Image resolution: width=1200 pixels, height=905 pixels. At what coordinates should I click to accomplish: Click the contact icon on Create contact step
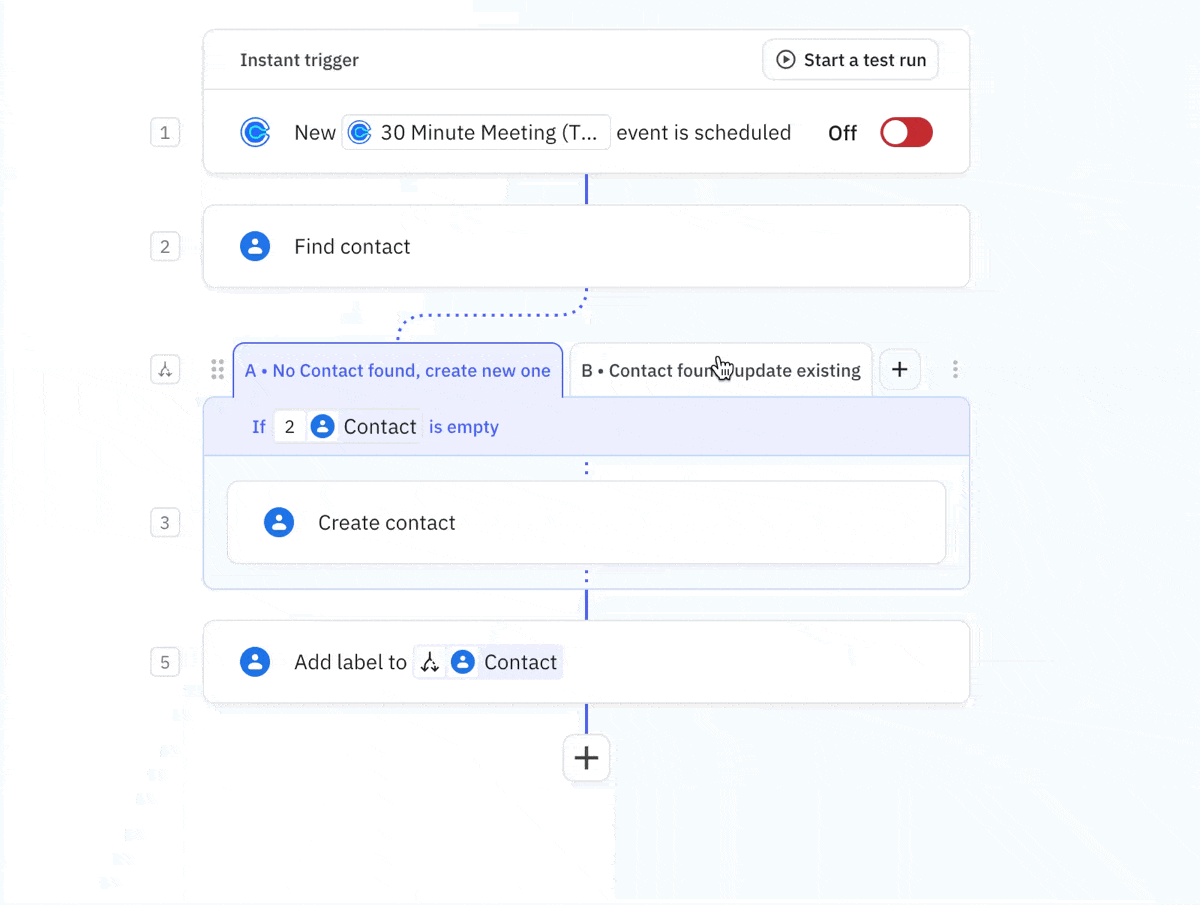(x=279, y=522)
